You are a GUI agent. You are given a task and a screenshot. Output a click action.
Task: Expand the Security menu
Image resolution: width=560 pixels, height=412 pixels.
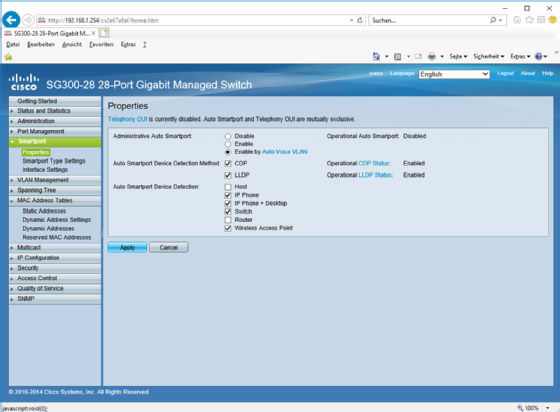55,268
